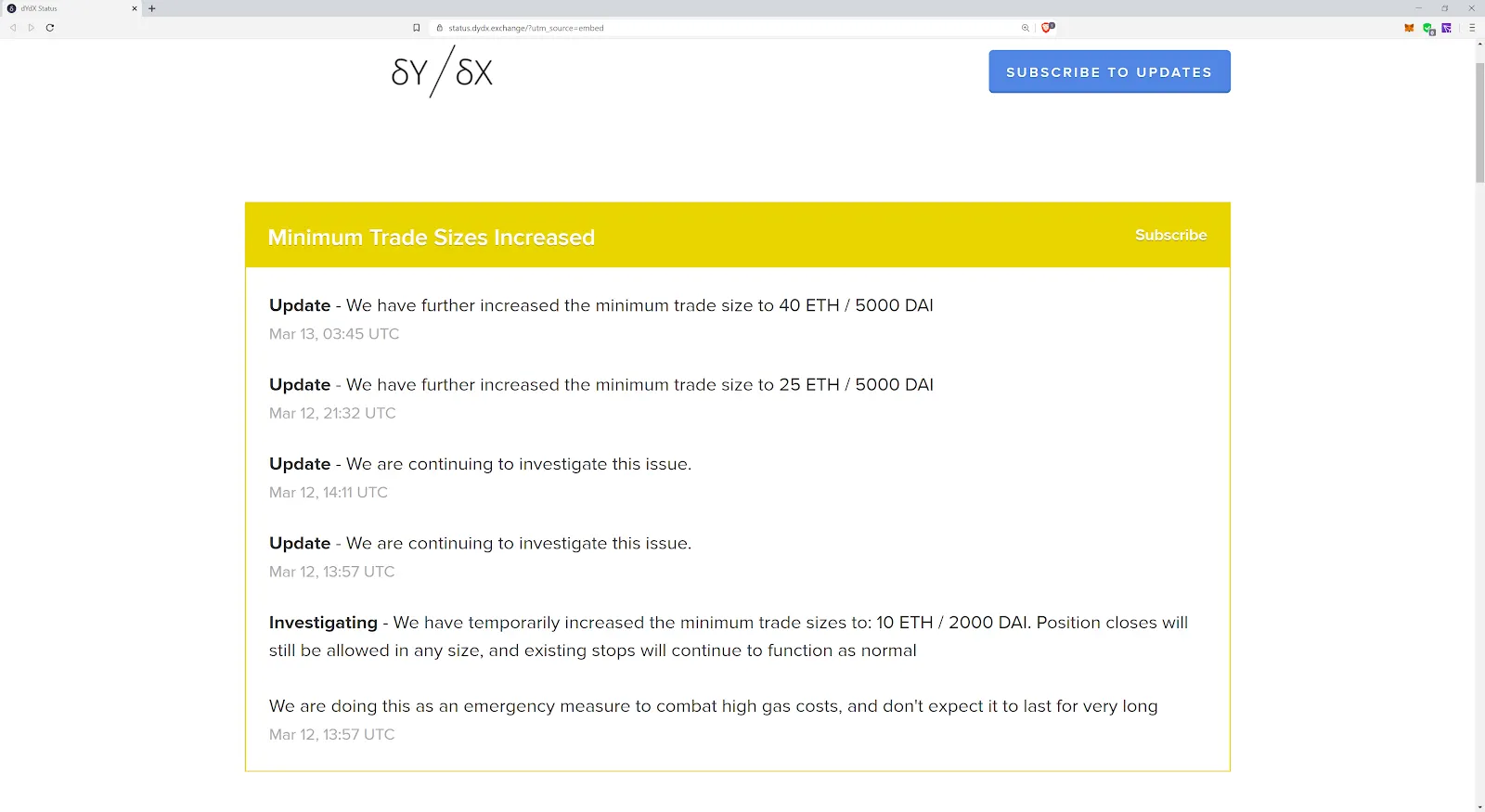
Task: Click the browser forward arrow
Action: click(x=32, y=28)
